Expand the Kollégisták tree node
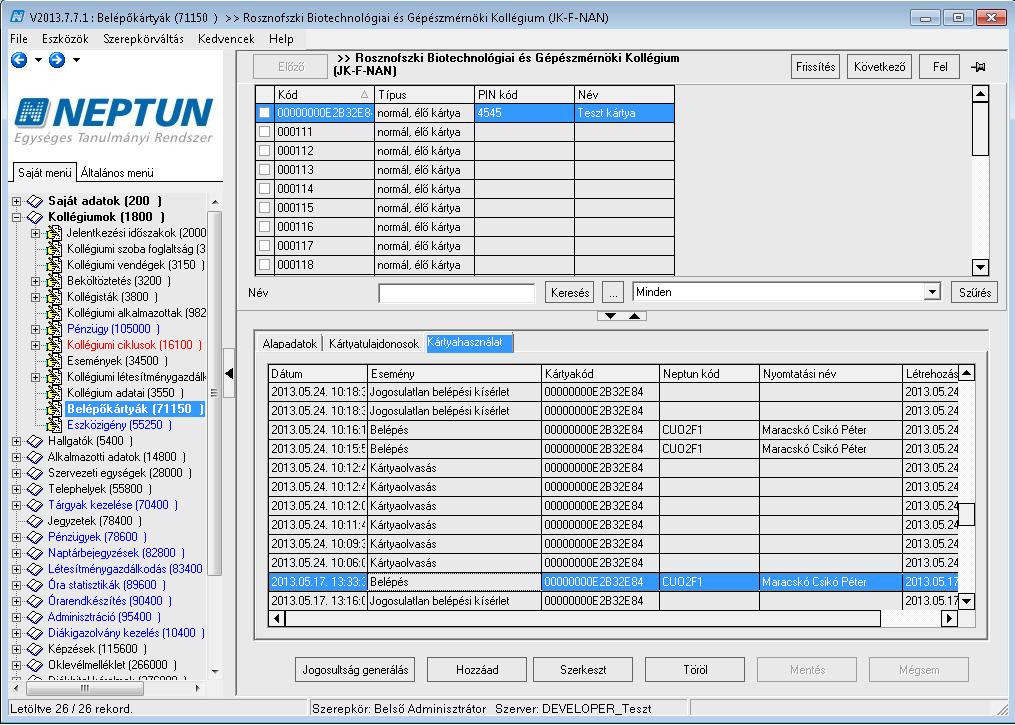The image size is (1015, 725). (36, 297)
